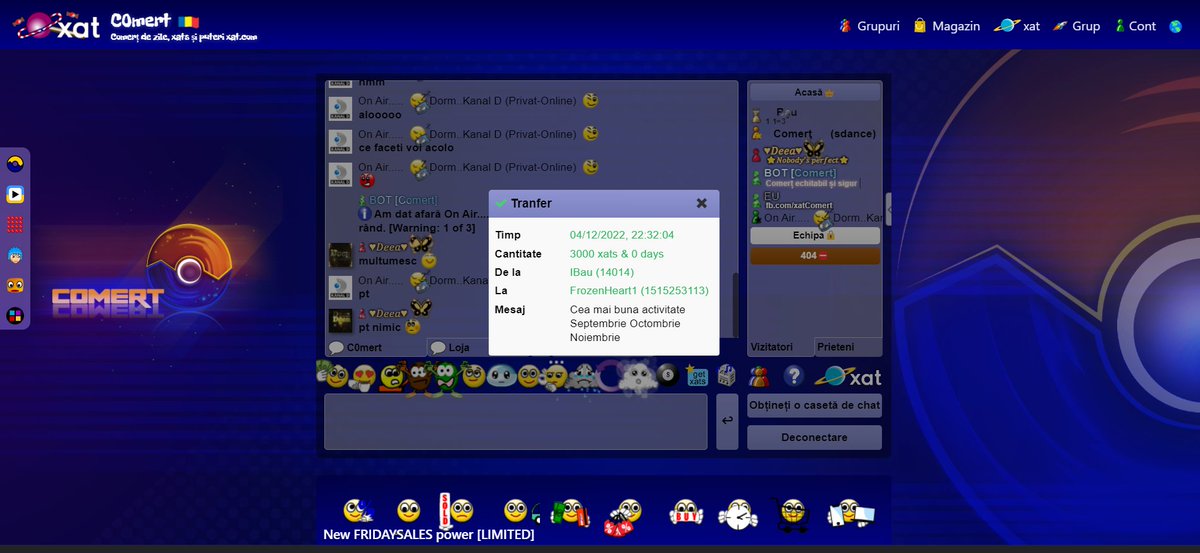Close the Tranfer dialog
The width and height of the screenshot is (1200, 553).
point(702,203)
